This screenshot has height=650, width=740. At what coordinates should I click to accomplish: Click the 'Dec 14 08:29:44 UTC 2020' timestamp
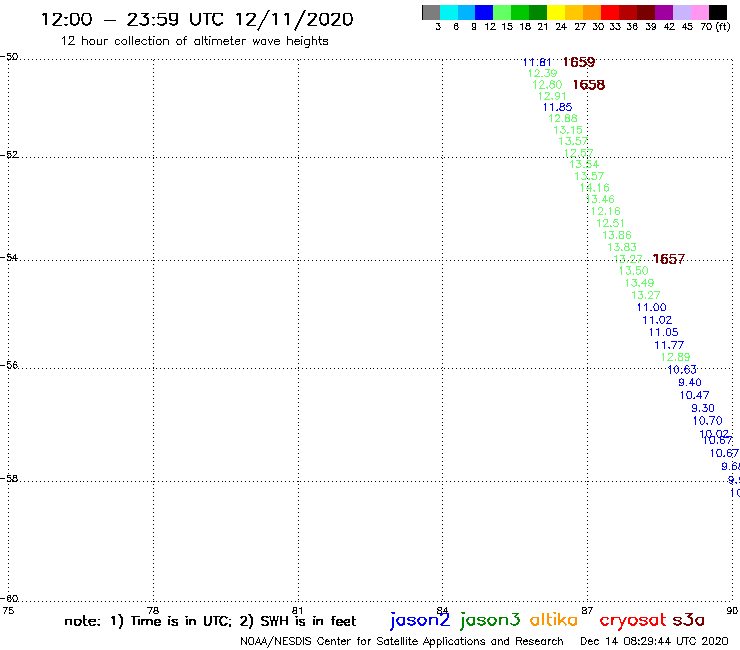(654, 642)
